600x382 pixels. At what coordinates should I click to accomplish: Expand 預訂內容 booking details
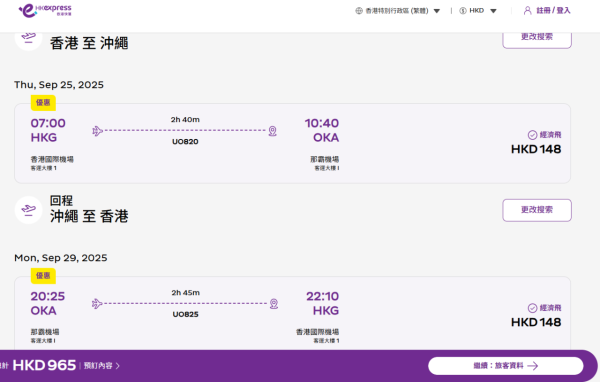[x=102, y=366]
